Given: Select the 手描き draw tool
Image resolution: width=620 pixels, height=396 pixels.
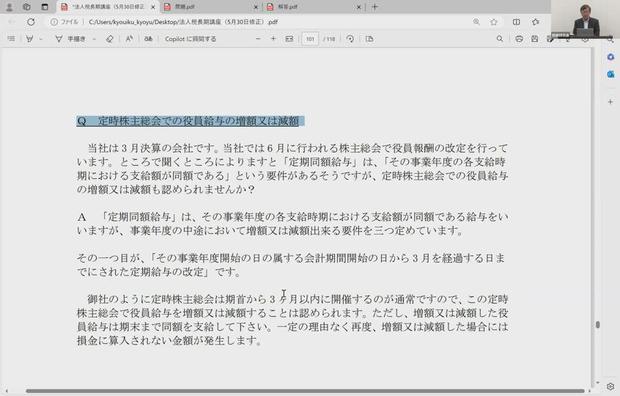Looking at the screenshot, I should point(70,39).
